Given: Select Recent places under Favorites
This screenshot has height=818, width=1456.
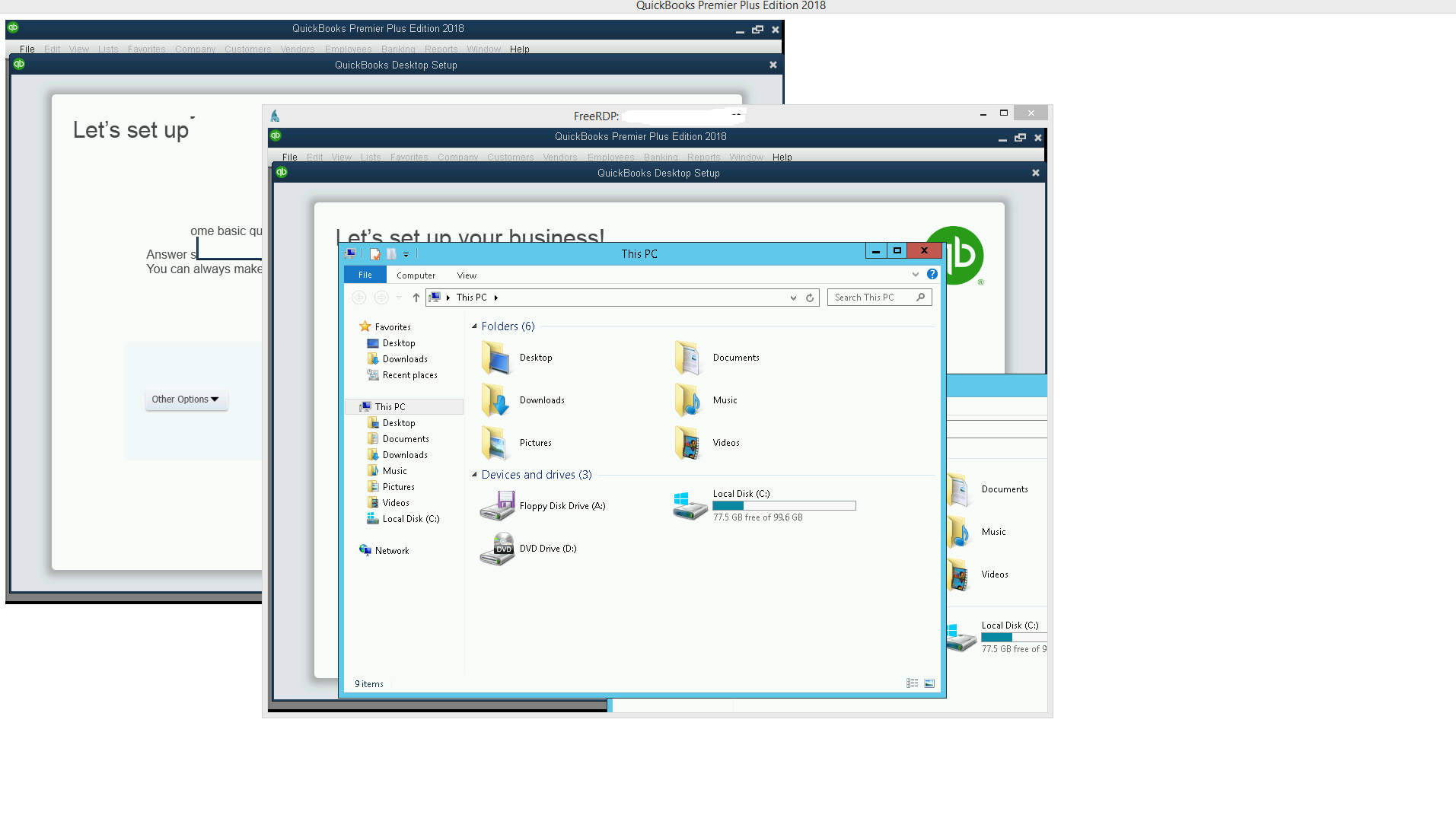Looking at the screenshot, I should (x=409, y=374).
